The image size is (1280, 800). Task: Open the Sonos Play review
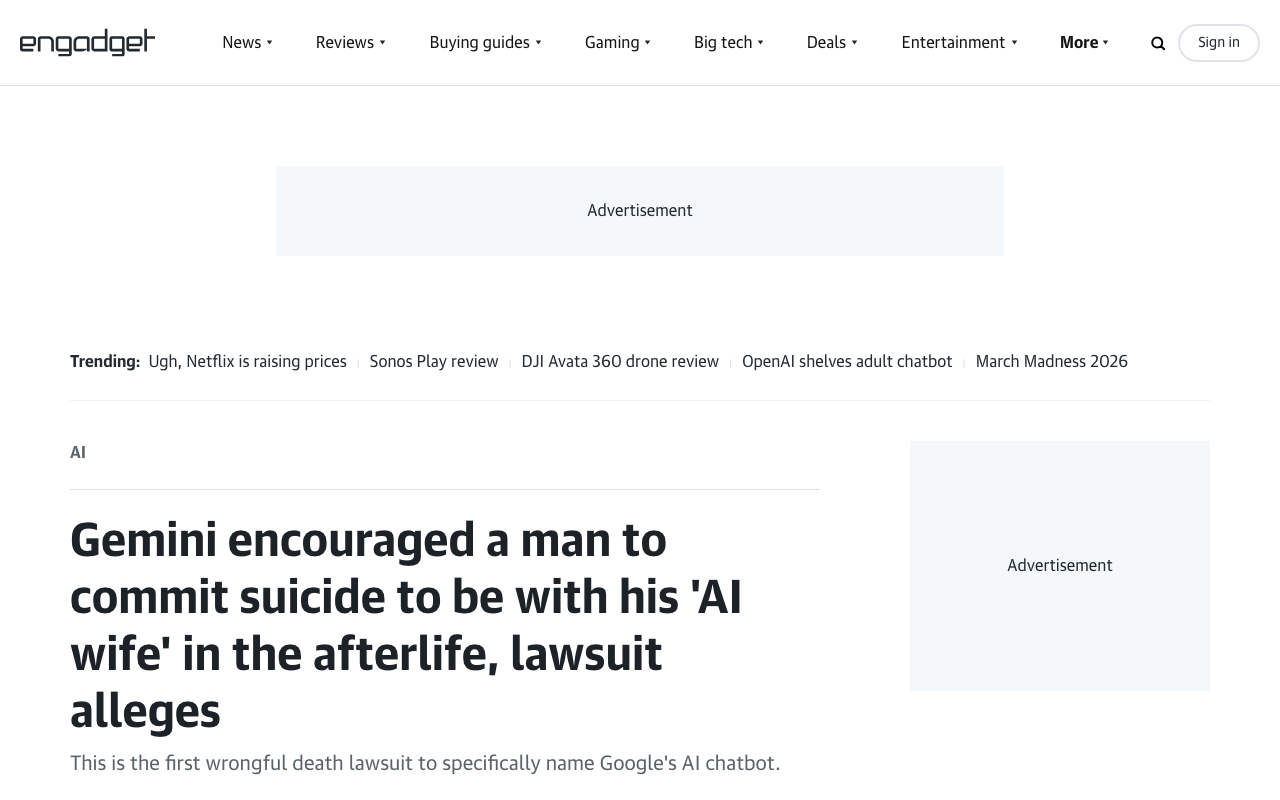point(433,361)
